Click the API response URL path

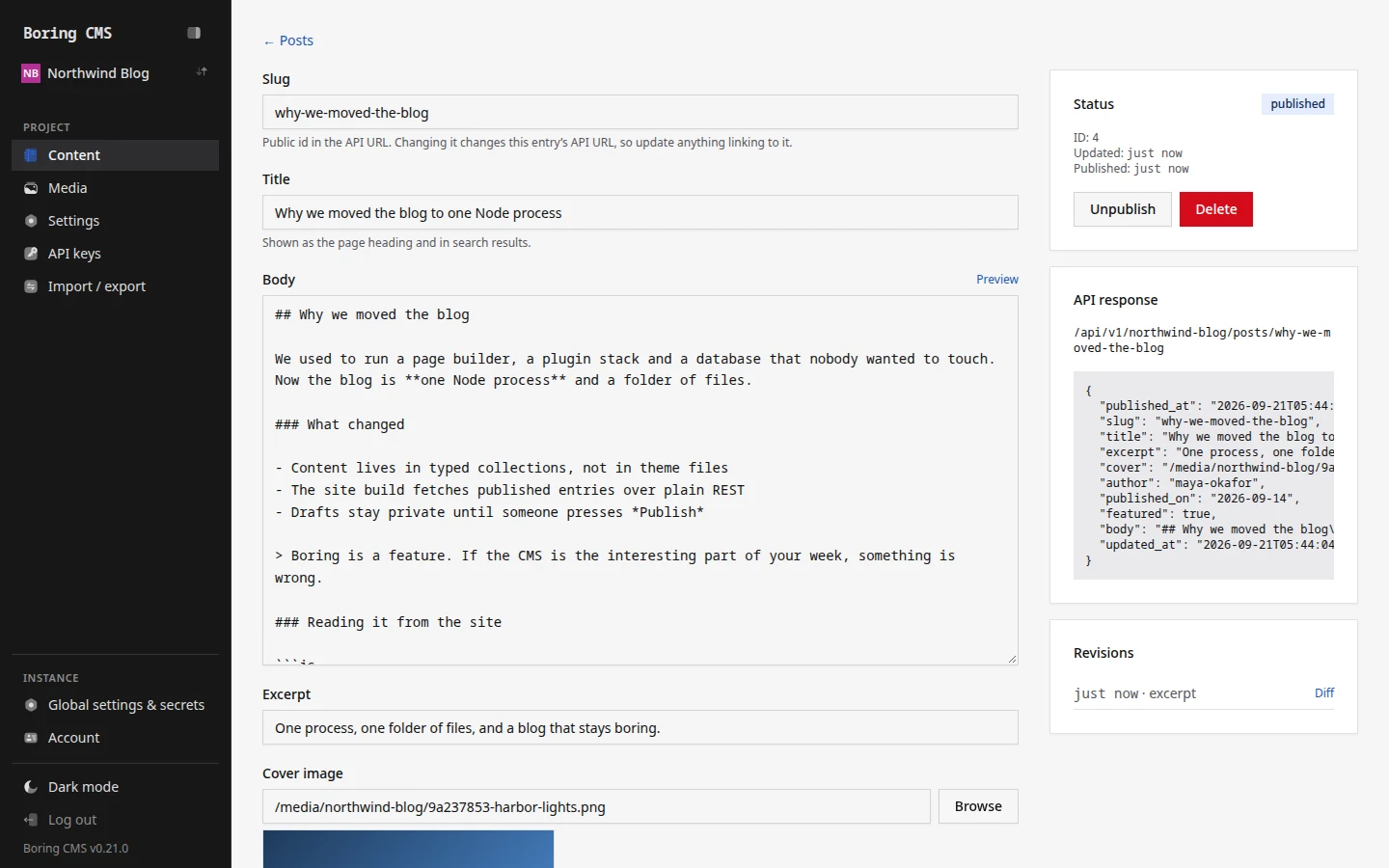click(x=1202, y=340)
